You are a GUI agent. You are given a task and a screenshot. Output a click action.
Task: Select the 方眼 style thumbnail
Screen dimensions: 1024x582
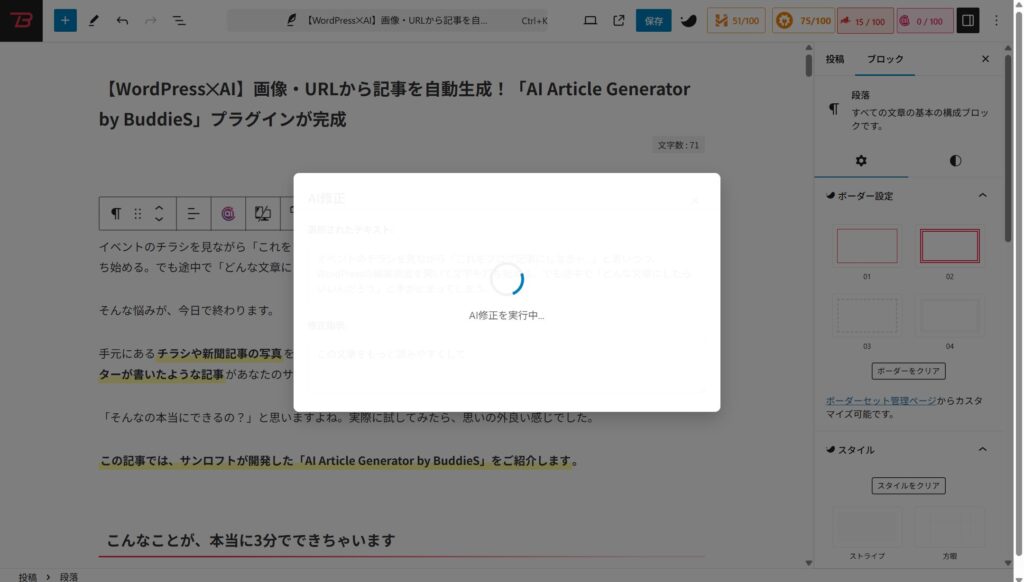(950, 526)
